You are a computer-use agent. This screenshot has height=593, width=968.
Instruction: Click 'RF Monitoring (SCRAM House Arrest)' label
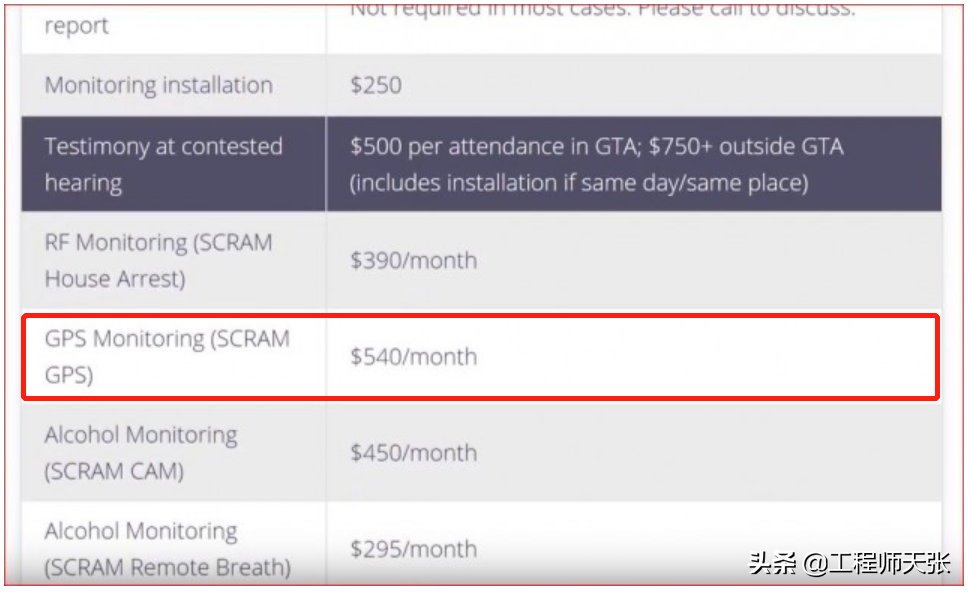(158, 260)
